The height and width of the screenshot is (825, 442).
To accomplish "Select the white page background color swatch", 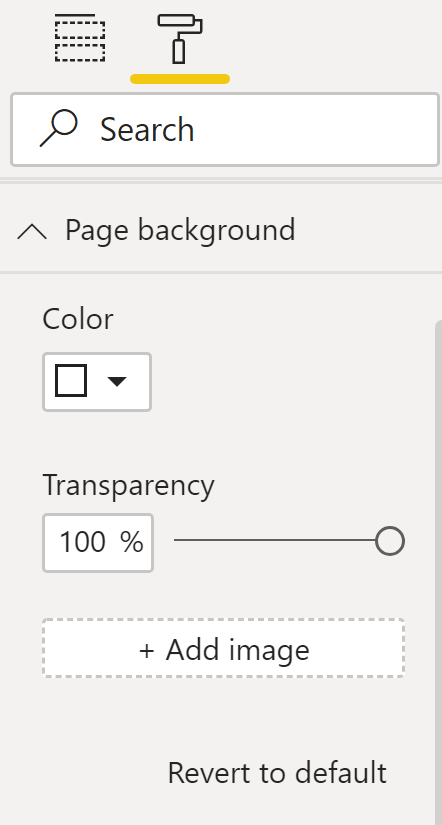I will coord(71,380).
